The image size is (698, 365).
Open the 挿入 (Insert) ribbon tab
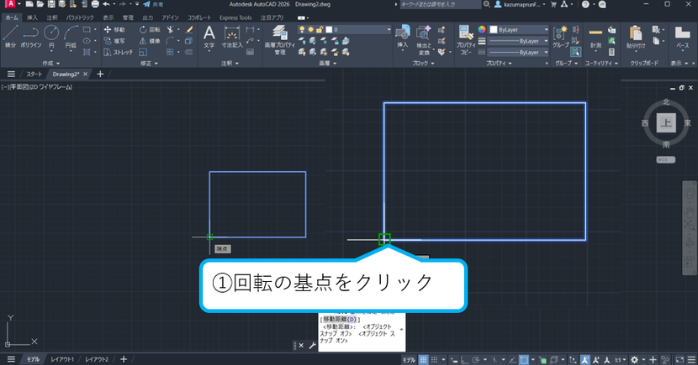click(x=32, y=18)
